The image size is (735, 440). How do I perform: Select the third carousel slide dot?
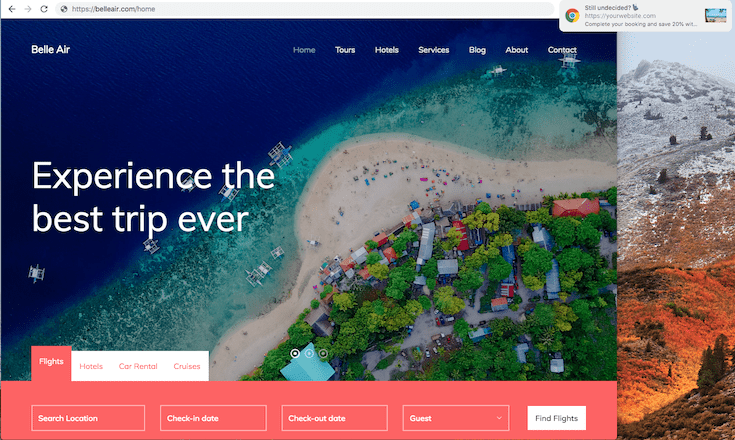323,353
